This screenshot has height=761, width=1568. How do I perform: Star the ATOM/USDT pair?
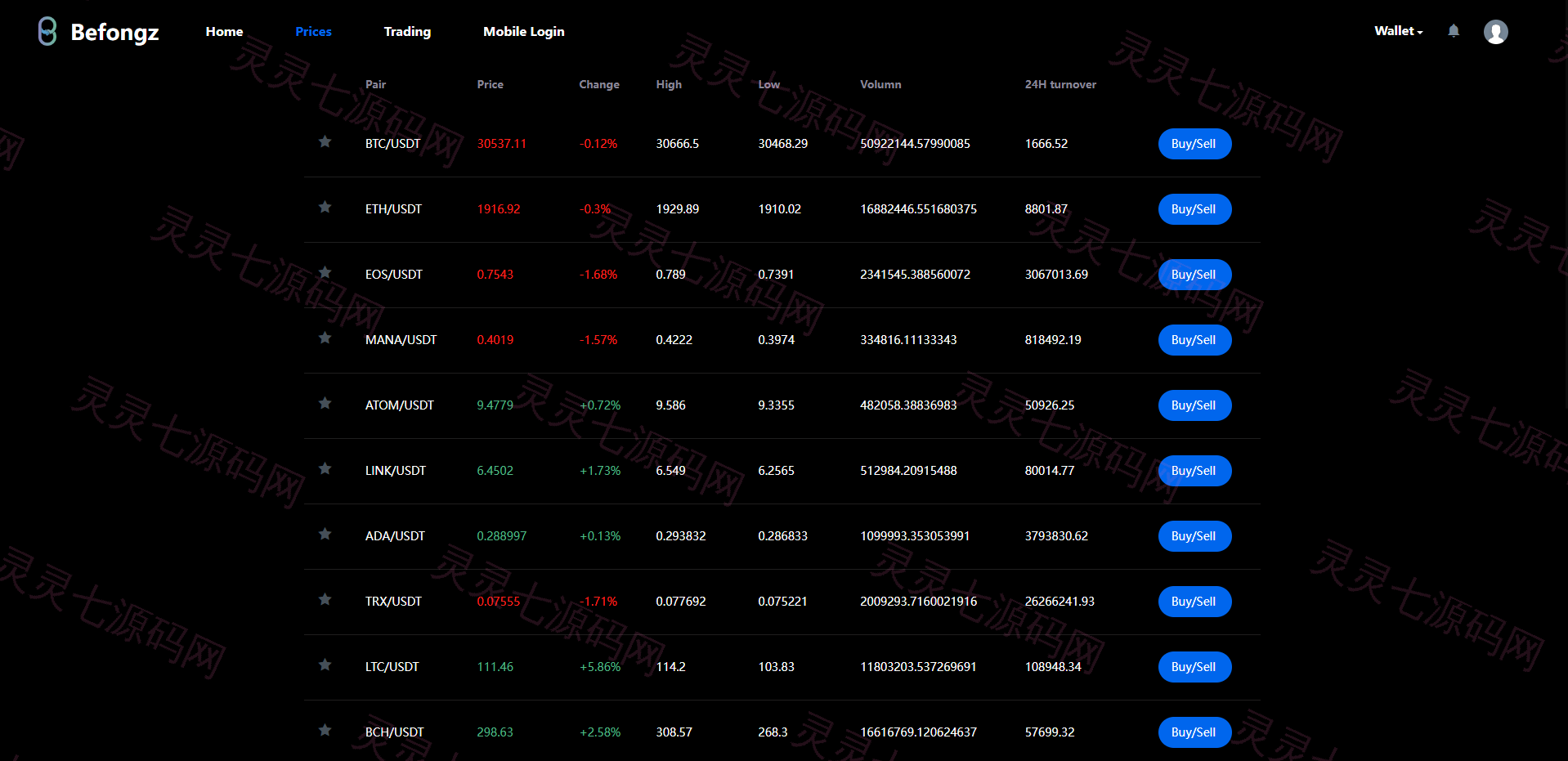coord(325,404)
